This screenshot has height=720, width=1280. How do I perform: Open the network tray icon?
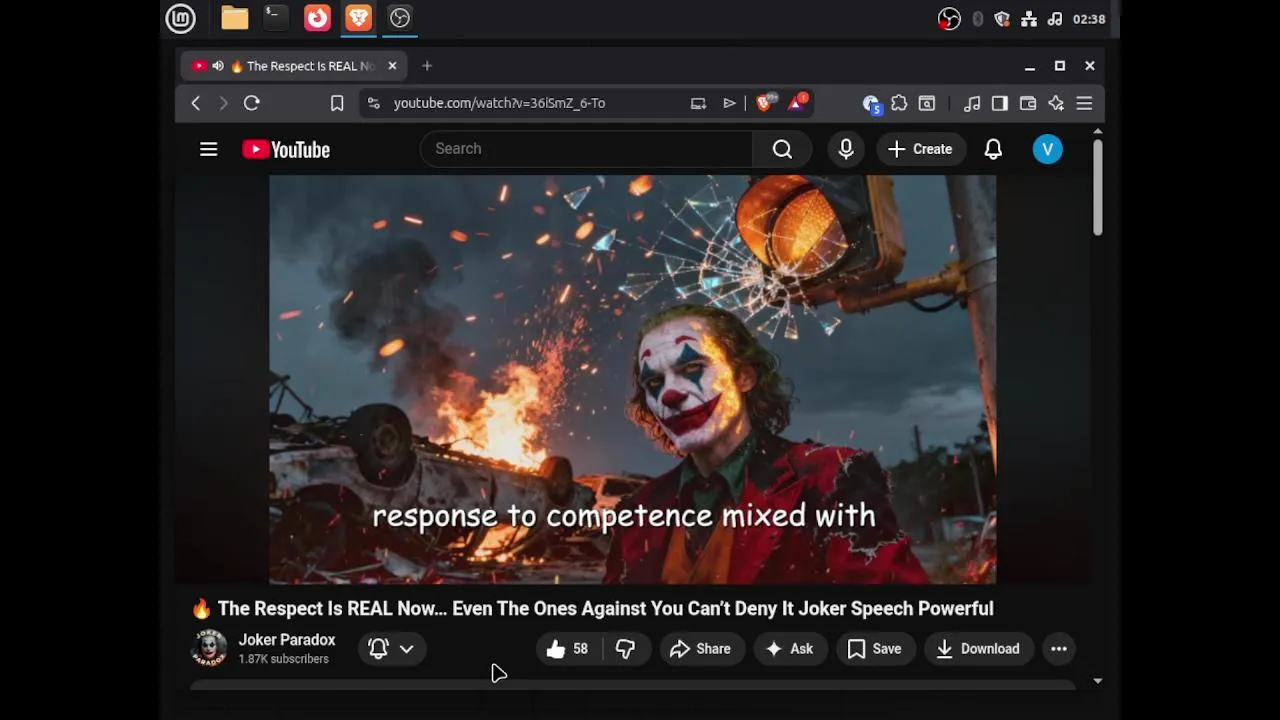(1029, 19)
